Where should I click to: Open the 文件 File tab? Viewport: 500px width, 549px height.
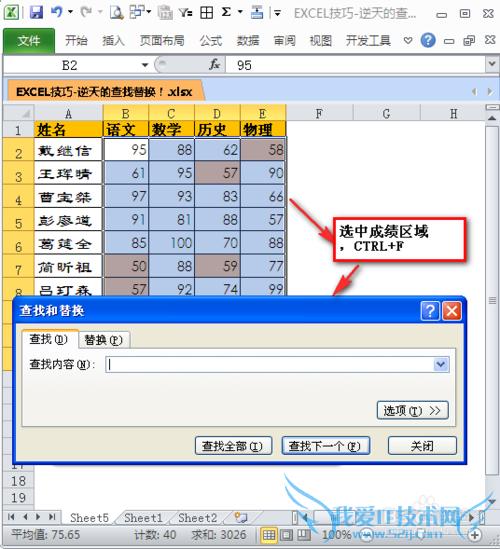[x=29, y=41]
